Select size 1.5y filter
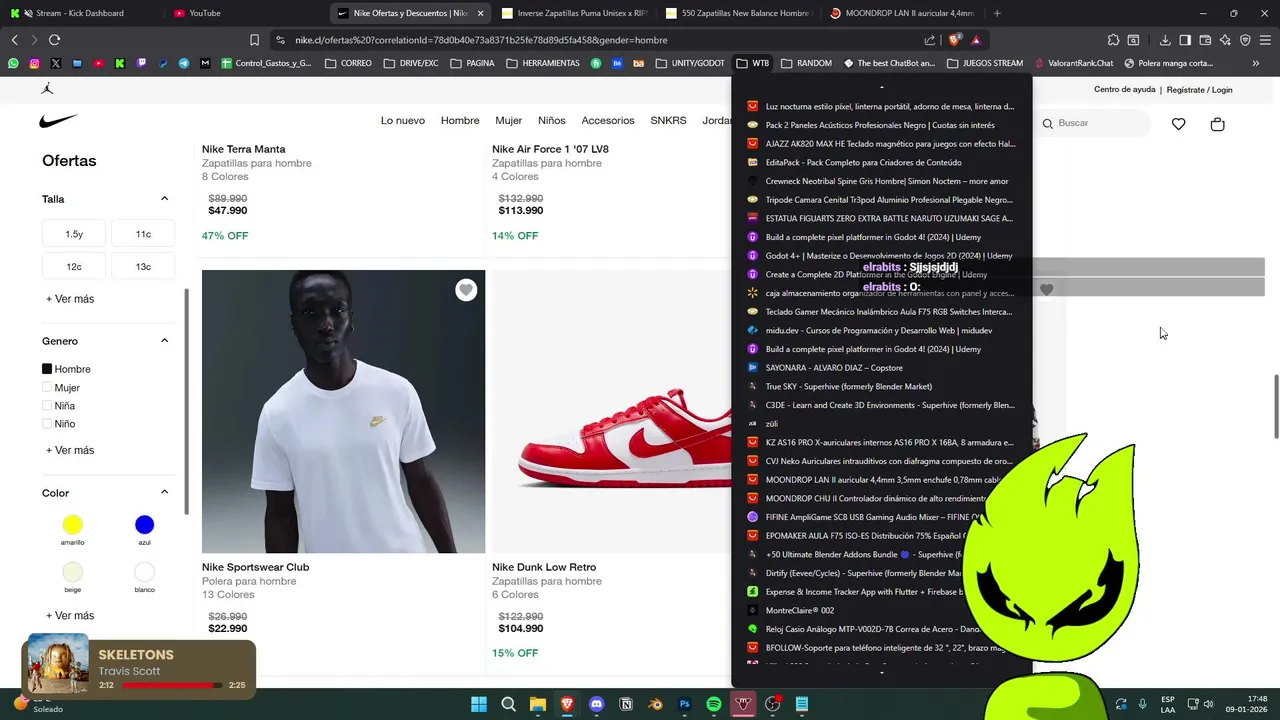 74,234
